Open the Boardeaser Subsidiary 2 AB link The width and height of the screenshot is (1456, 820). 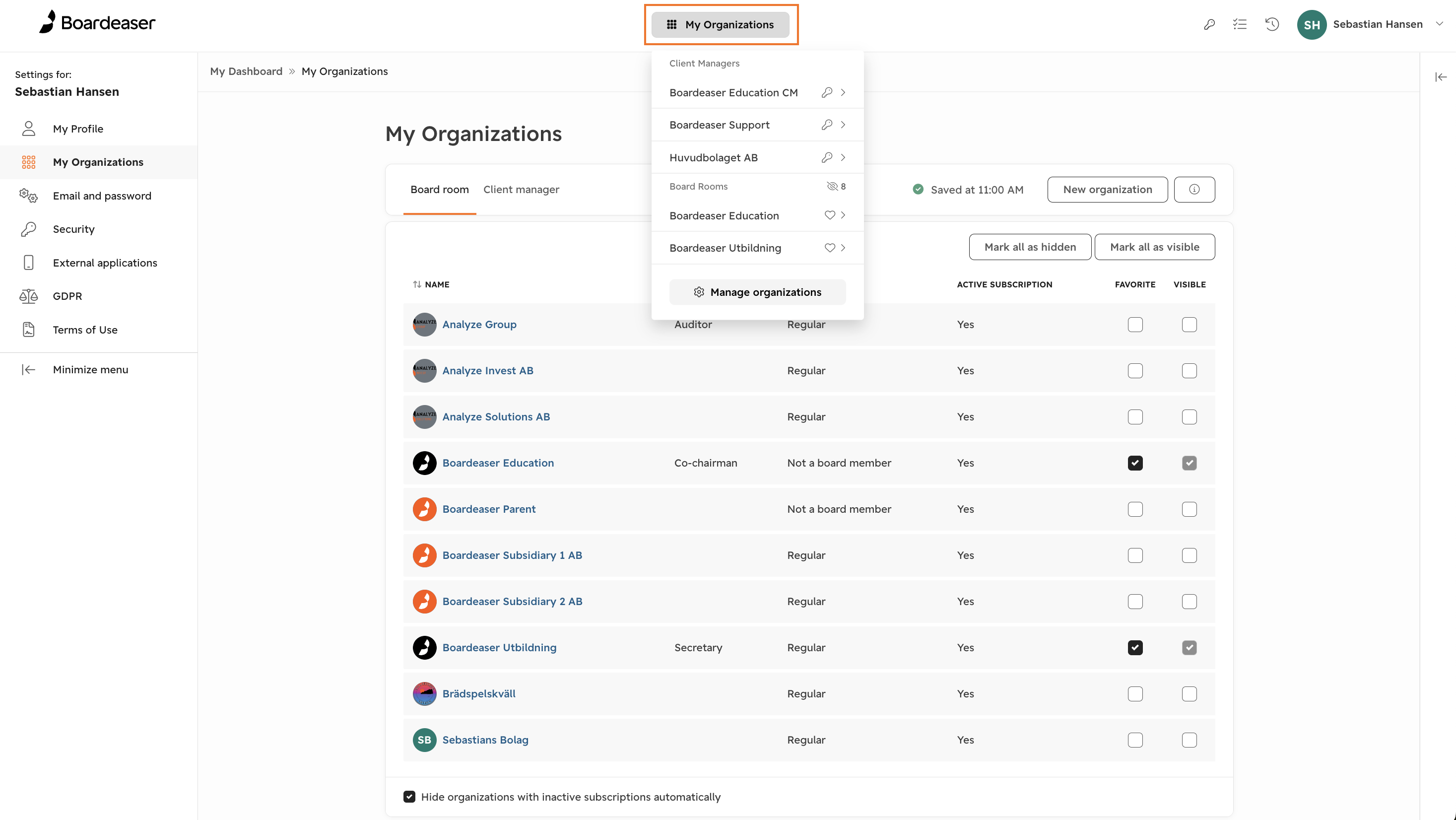click(512, 602)
